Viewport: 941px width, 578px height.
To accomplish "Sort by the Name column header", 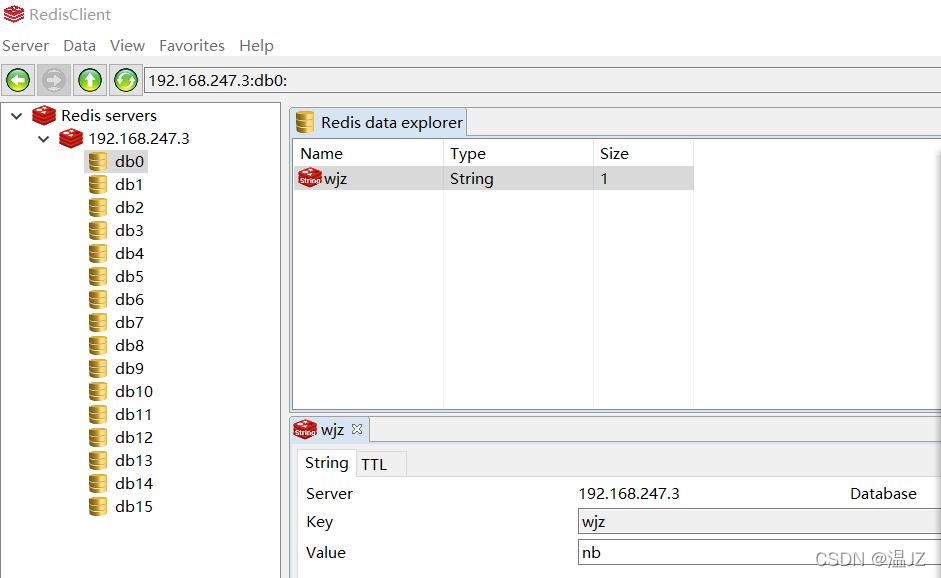I will 368,154.
